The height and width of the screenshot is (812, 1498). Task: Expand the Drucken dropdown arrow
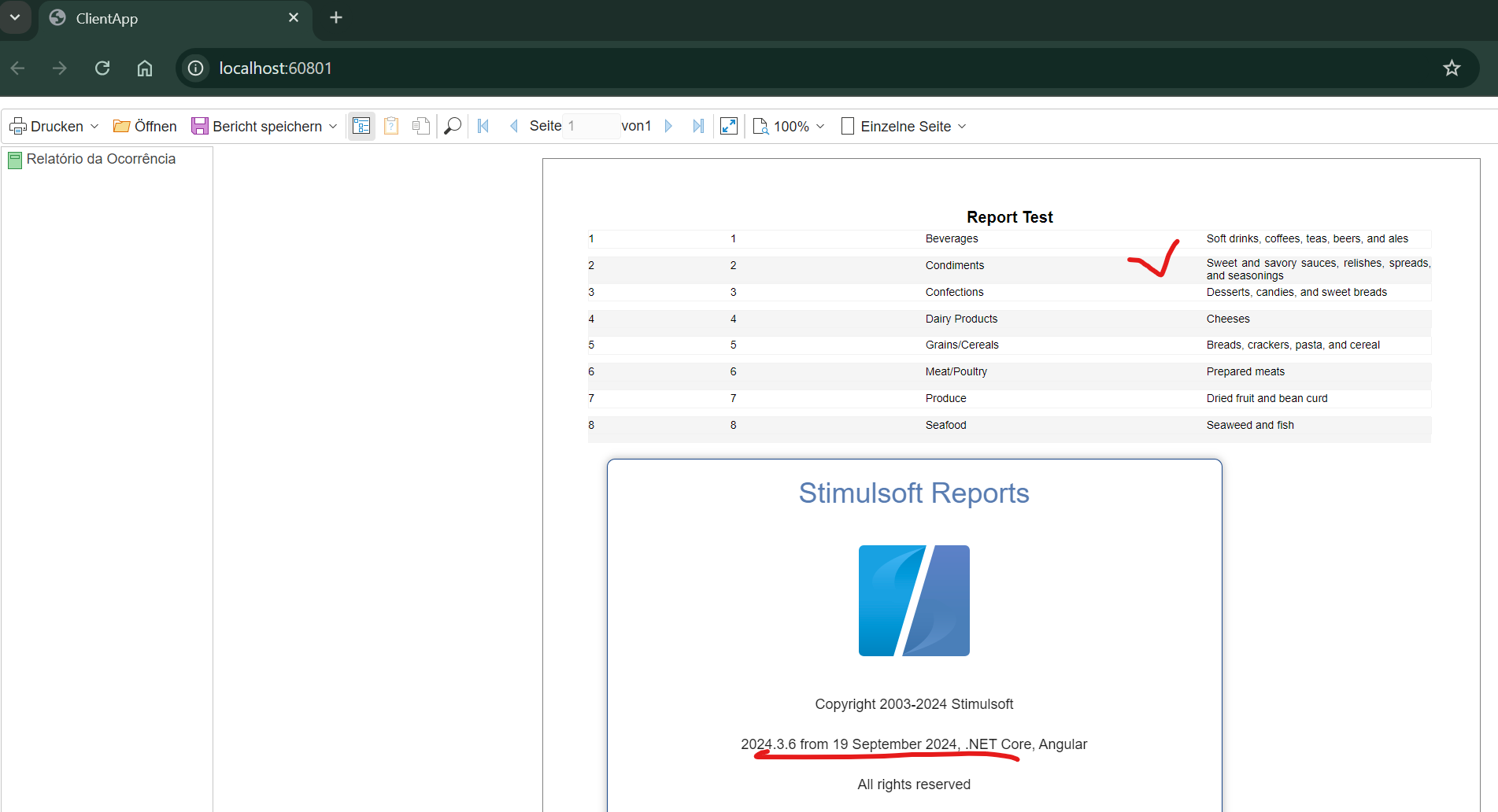click(x=95, y=126)
